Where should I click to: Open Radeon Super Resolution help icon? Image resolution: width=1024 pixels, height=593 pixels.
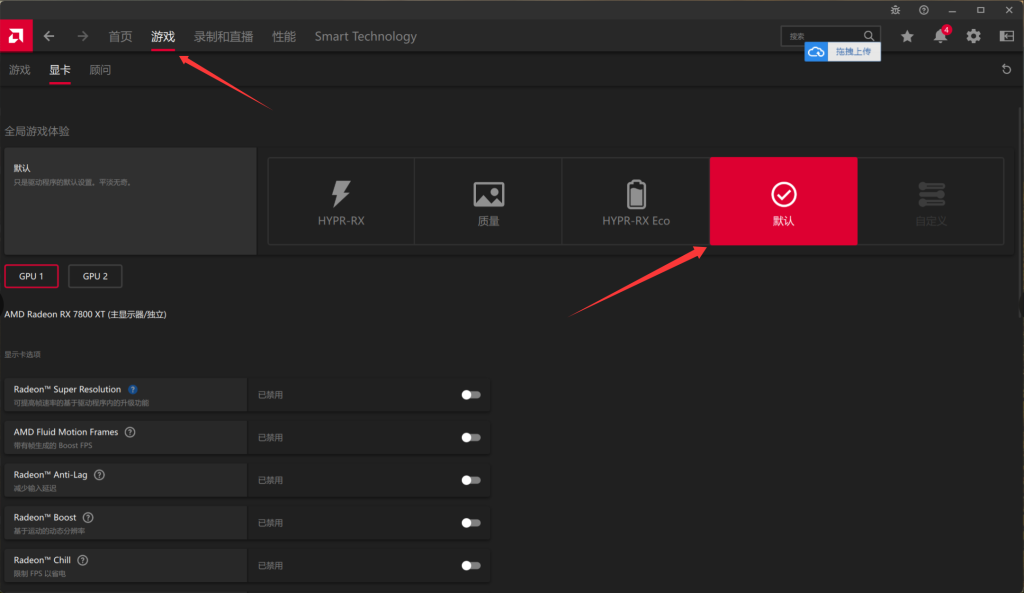coord(133,389)
